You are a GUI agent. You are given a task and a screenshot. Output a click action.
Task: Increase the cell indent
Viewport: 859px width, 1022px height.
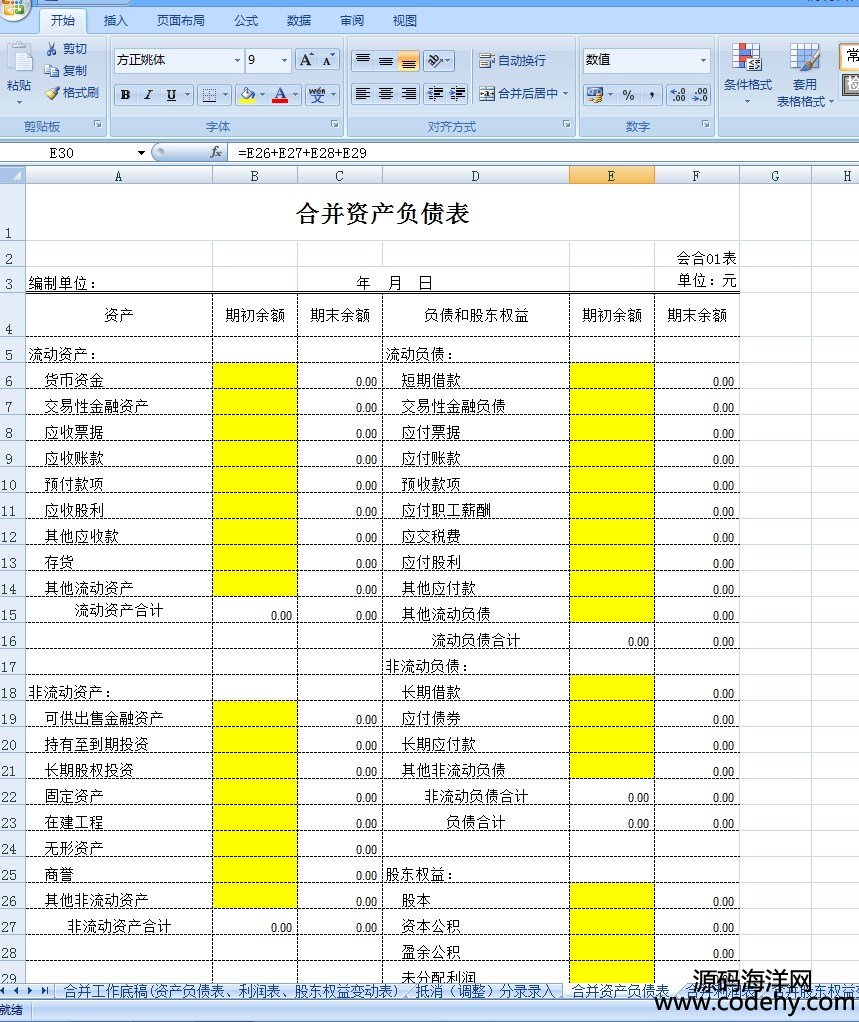pos(458,94)
